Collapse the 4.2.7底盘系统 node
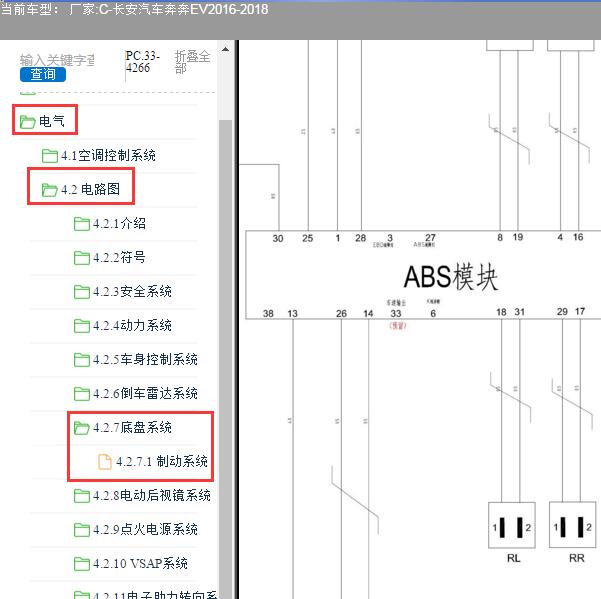Screen dimensions: 601x599 [x=132, y=427]
